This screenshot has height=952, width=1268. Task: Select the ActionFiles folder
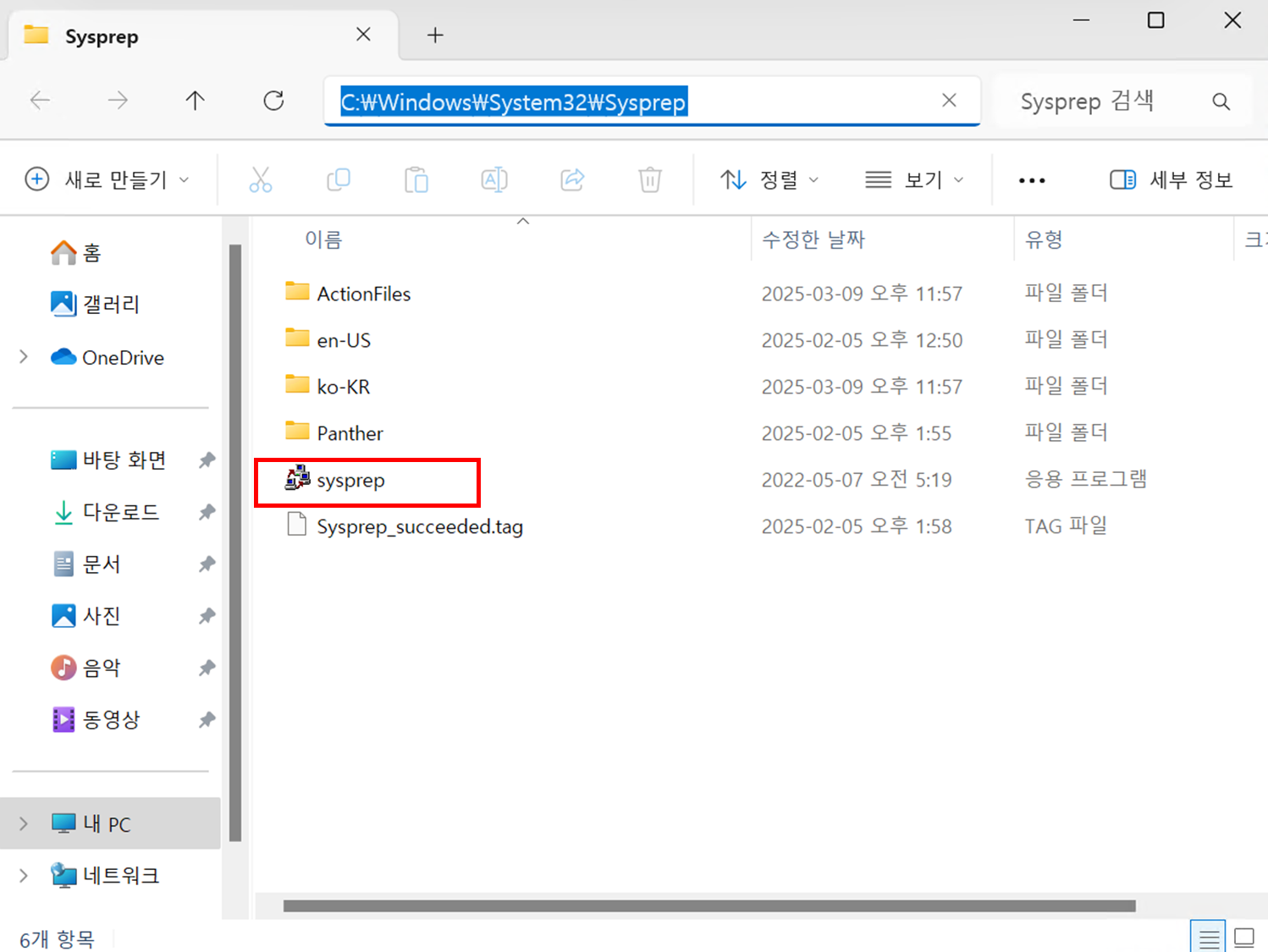[x=364, y=294]
